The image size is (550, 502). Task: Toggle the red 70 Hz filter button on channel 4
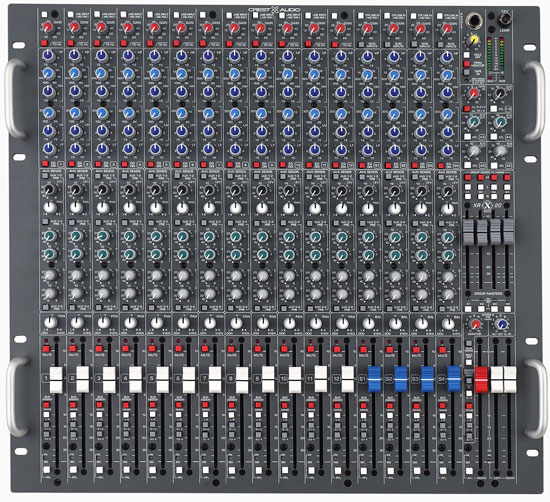click(123, 43)
